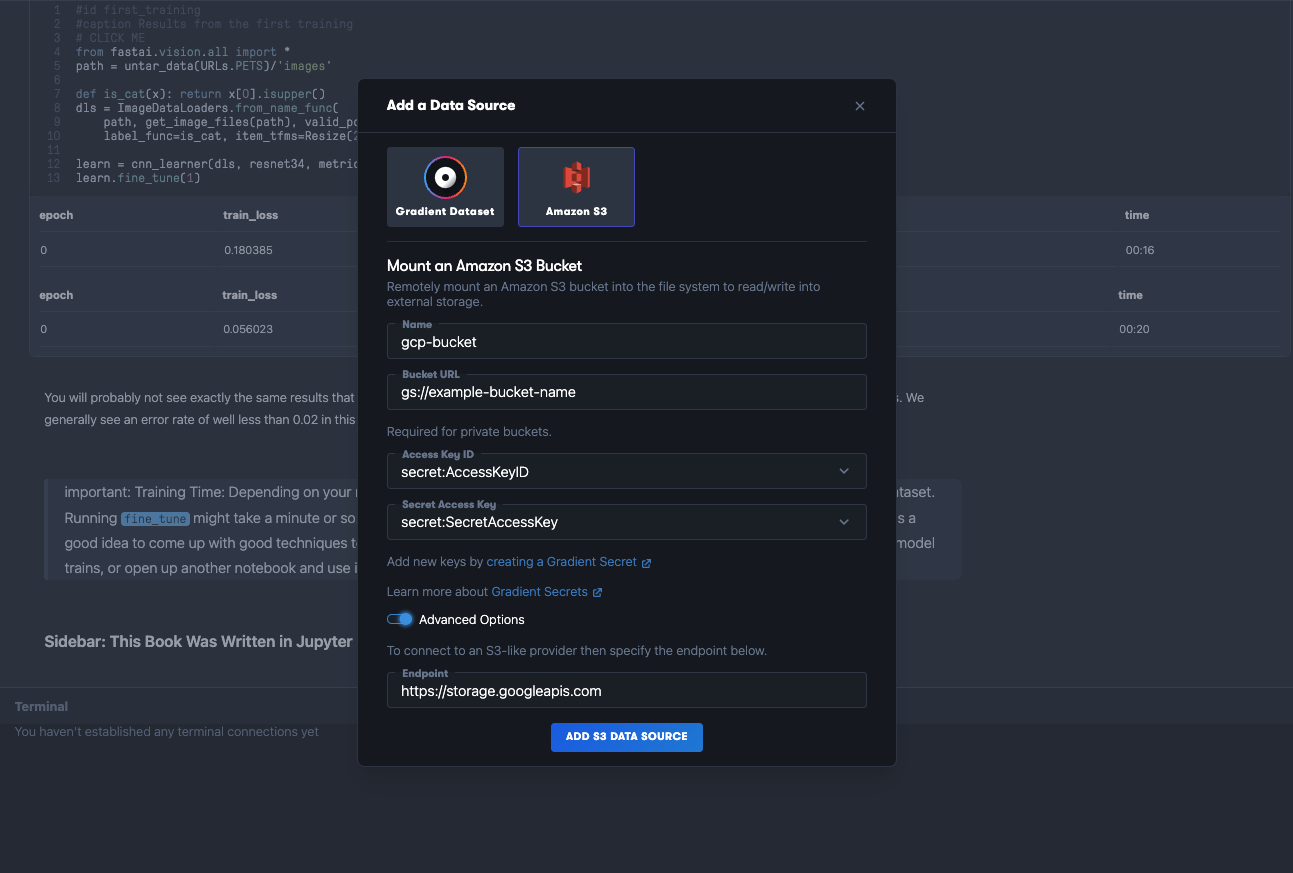Click the Sidebar: This Book Was Written heading
Screen dimensions: 1293x873
[198, 641]
